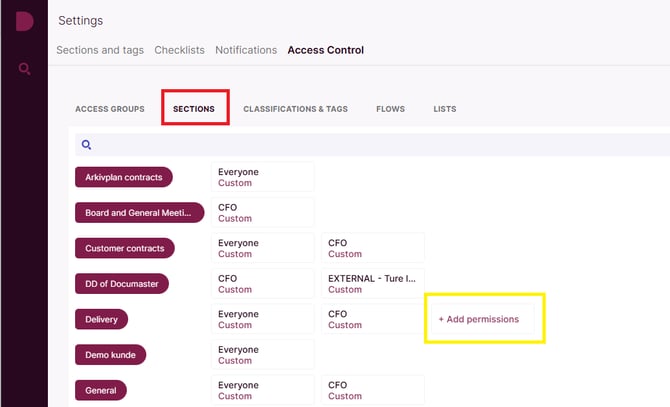This screenshot has width=670, height=407.
Task: Open the Board and General Meeti... section
Action: [x=140, y=213]
